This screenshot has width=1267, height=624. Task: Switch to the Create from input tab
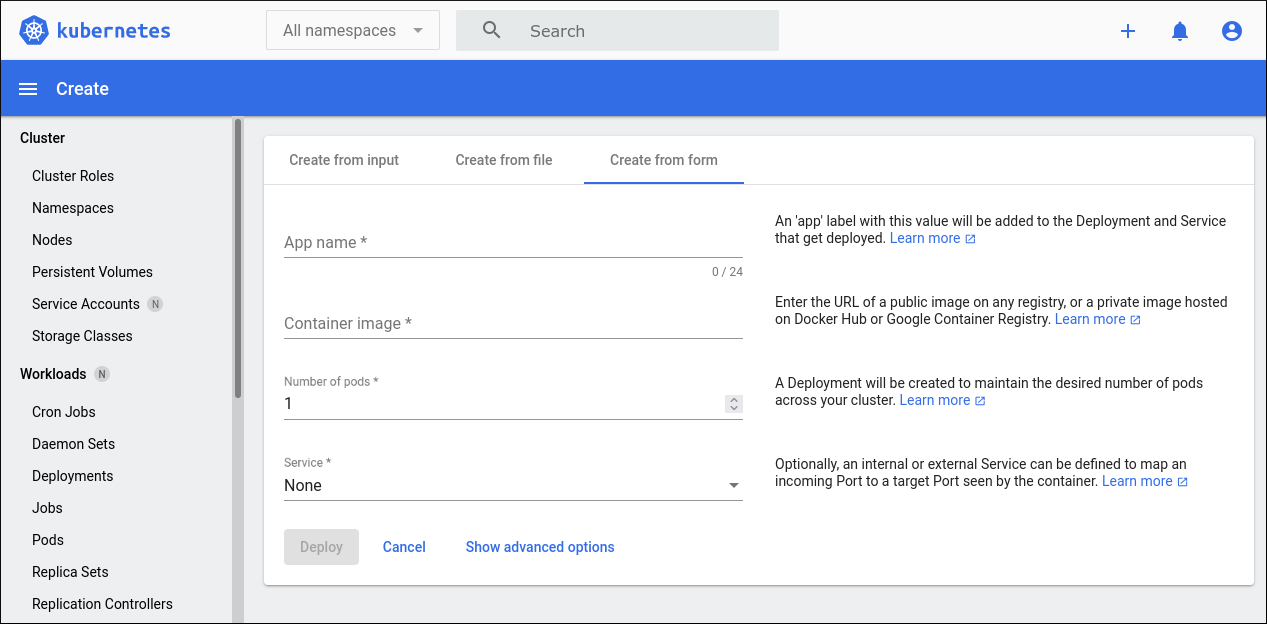tap(344, 160)
